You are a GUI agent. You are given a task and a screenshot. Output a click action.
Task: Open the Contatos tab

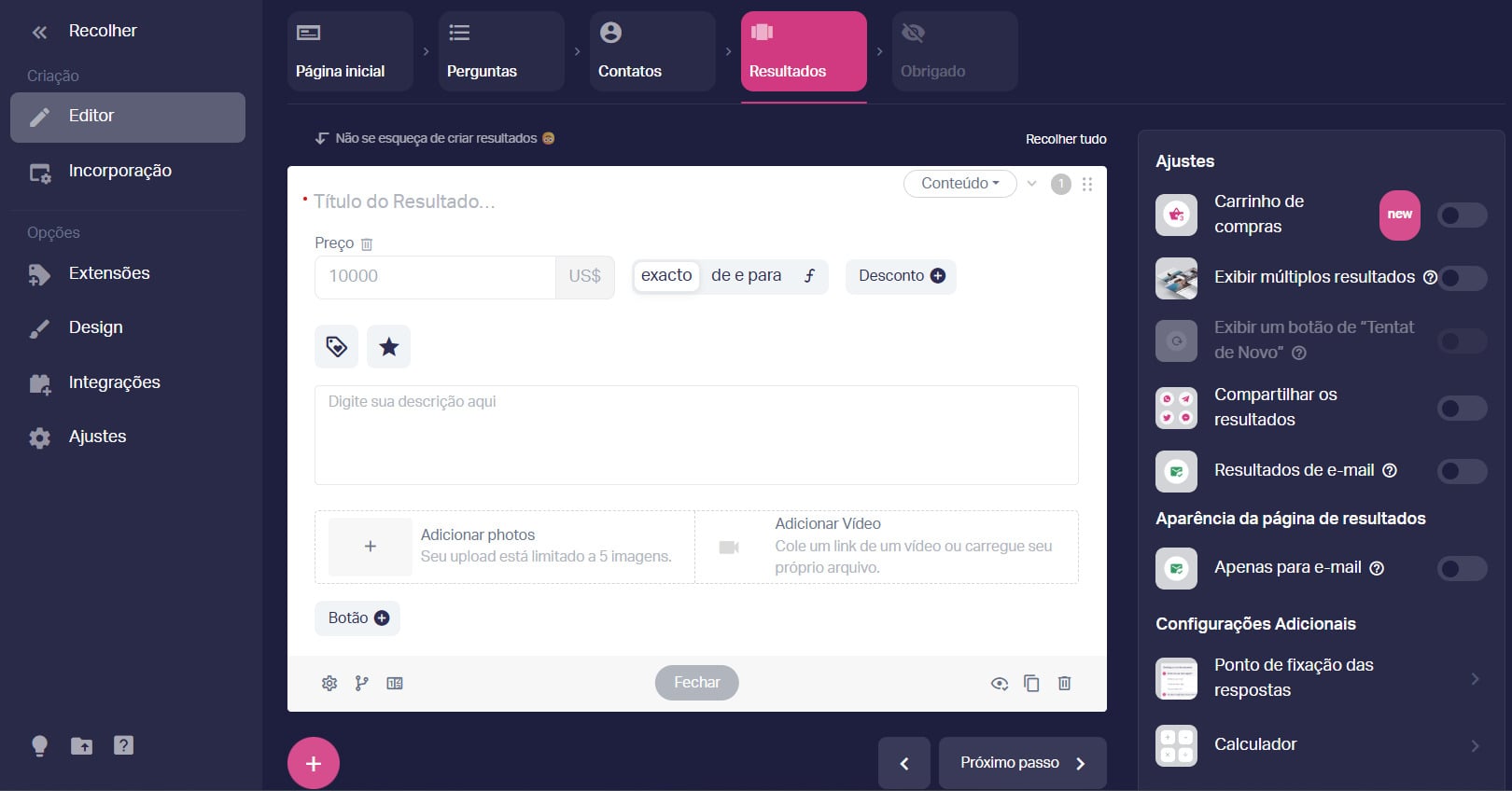[x=652, y=51]
